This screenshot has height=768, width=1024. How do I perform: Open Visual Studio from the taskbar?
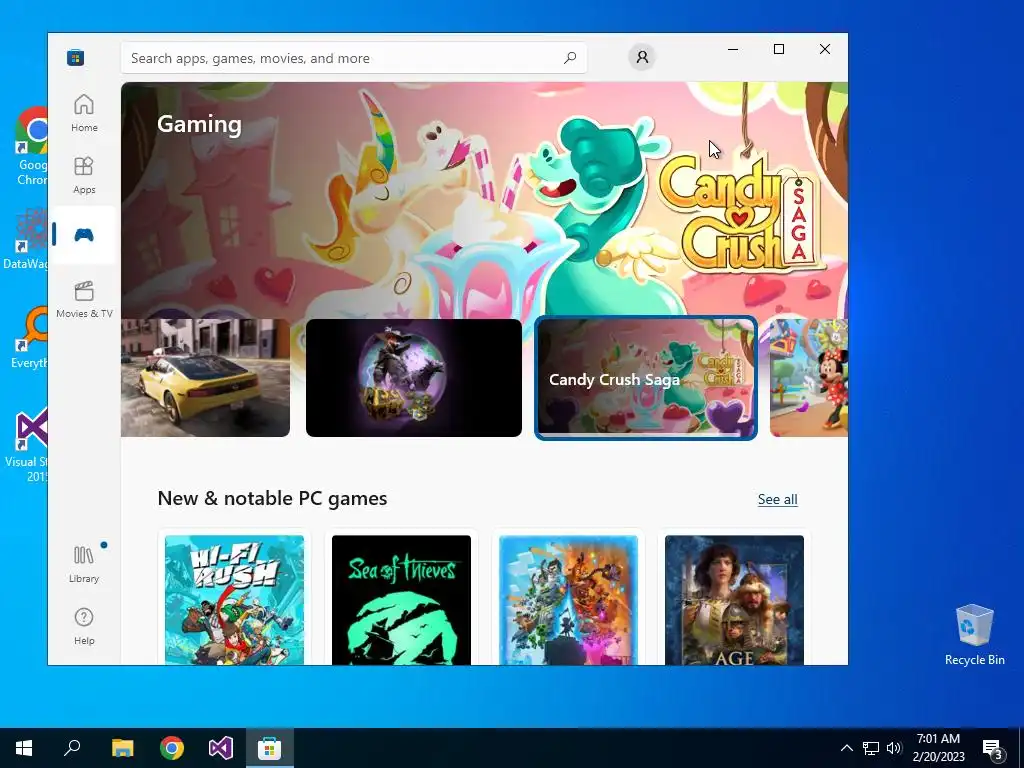coord(221,748)
